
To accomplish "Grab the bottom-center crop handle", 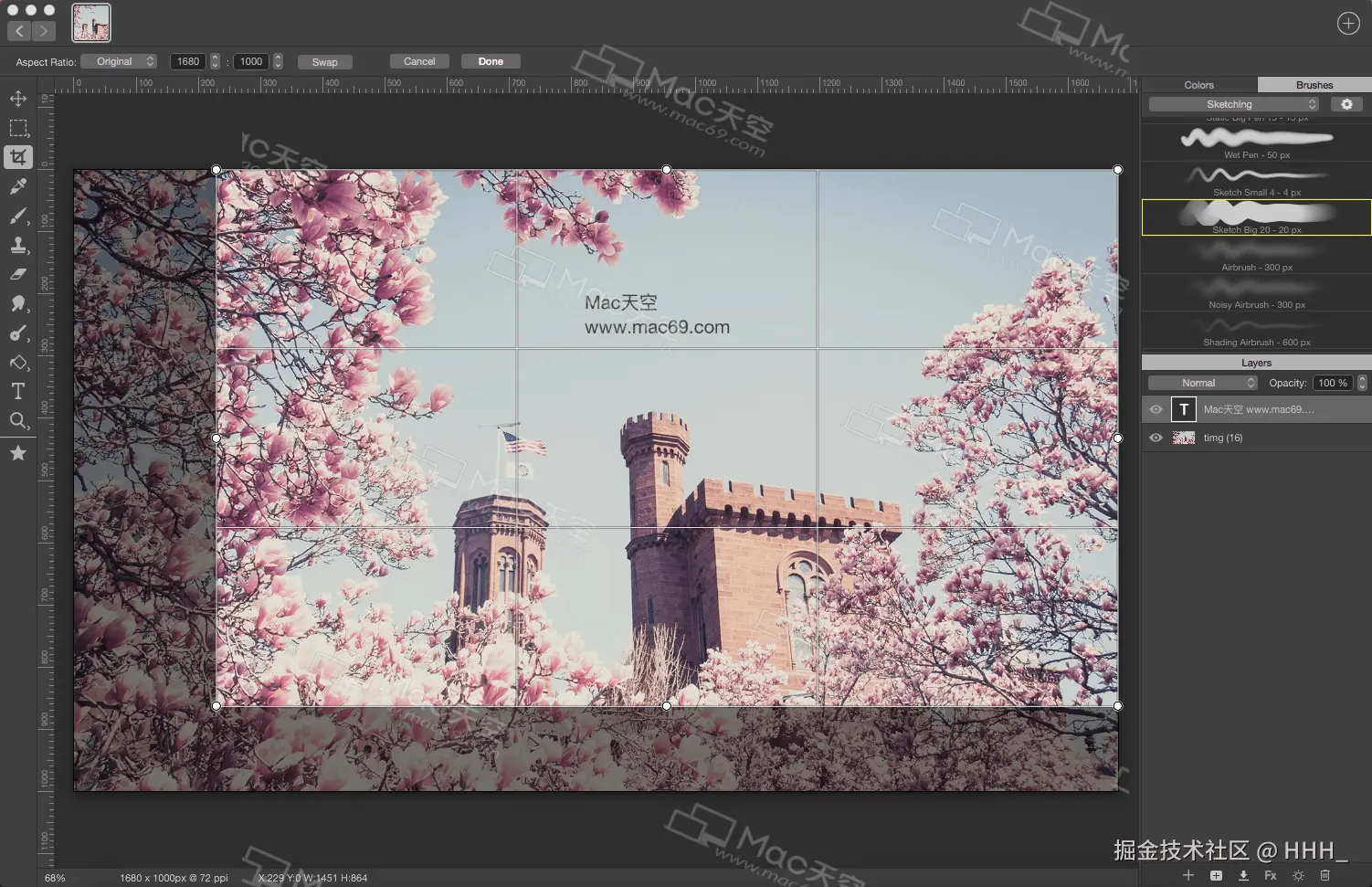I will [x=667, y=706].
